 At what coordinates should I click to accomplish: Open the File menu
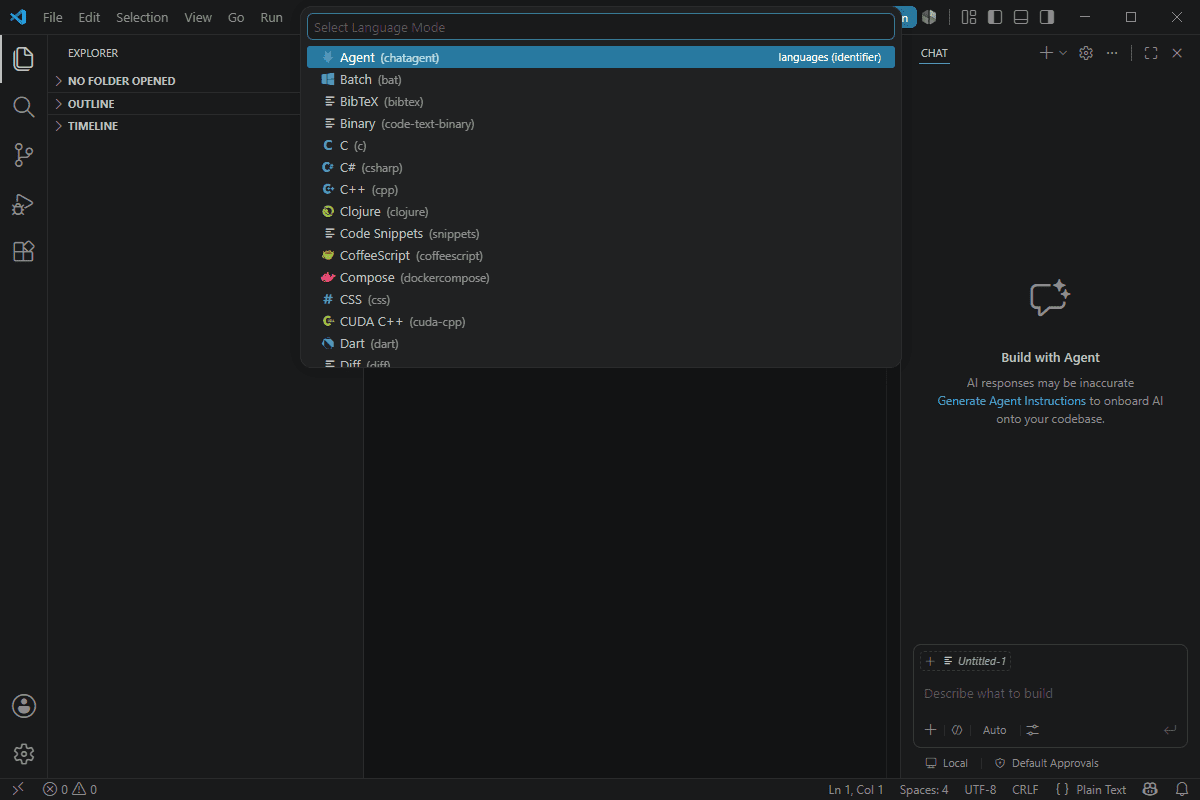point(53,17)
